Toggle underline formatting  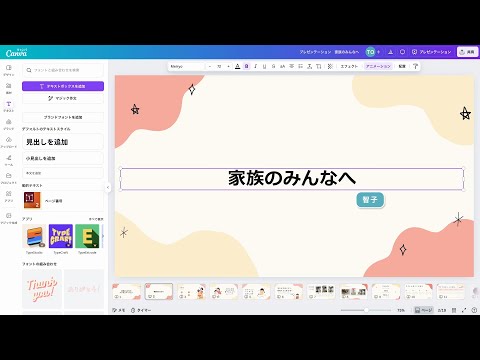pos(264,66)
